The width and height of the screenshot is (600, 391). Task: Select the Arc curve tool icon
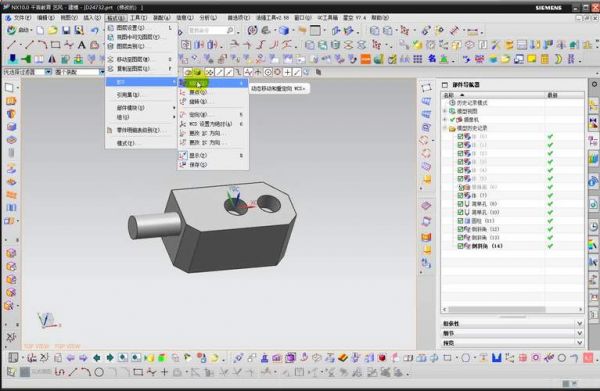pos(42,45)
